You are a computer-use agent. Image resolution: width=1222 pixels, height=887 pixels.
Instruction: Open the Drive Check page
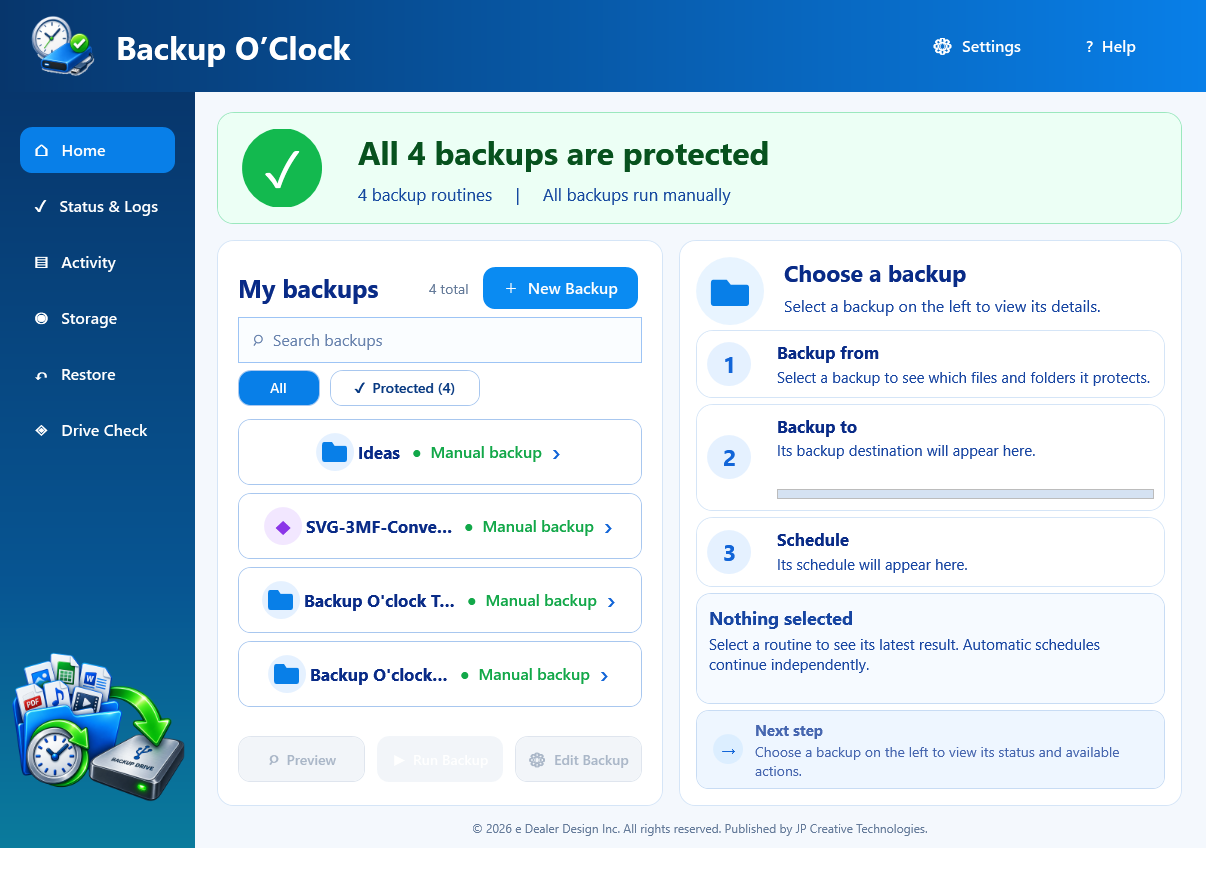pos(97,430)
